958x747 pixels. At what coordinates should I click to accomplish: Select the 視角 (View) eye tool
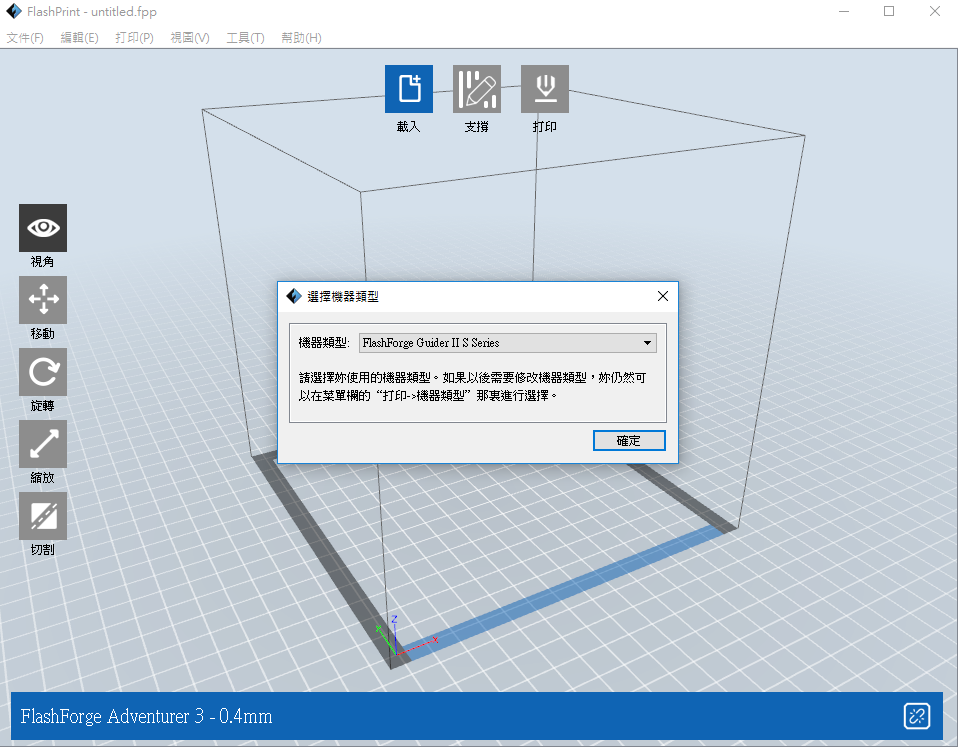click(43, 228)
